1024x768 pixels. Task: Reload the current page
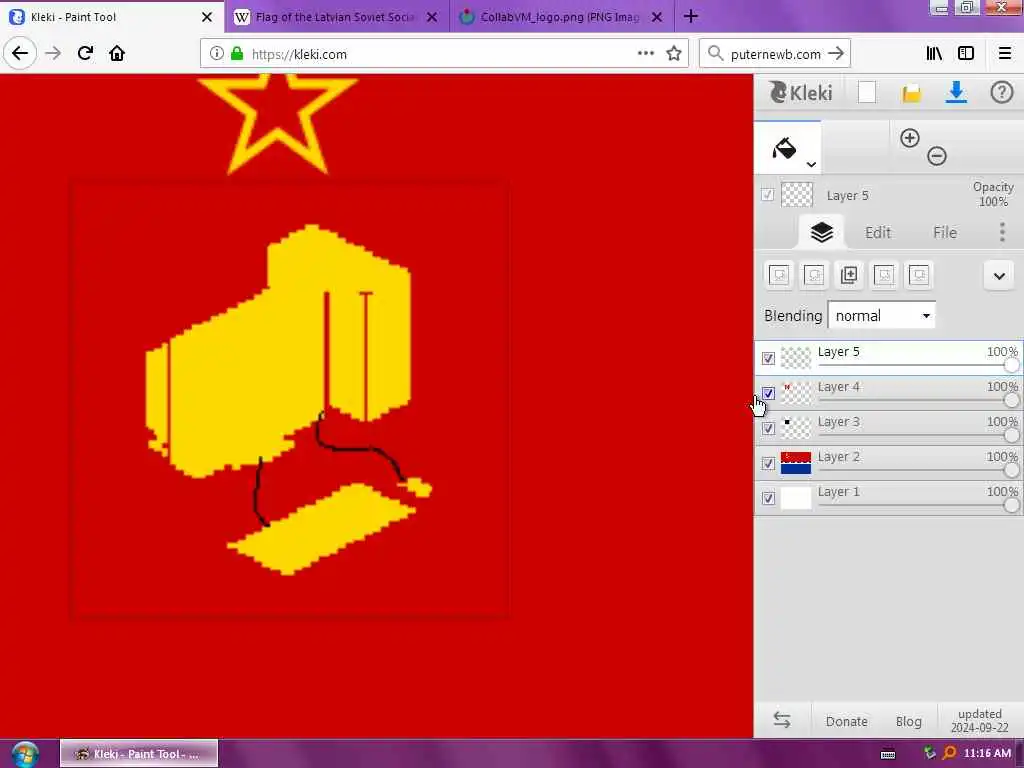(x=85, y=53)
